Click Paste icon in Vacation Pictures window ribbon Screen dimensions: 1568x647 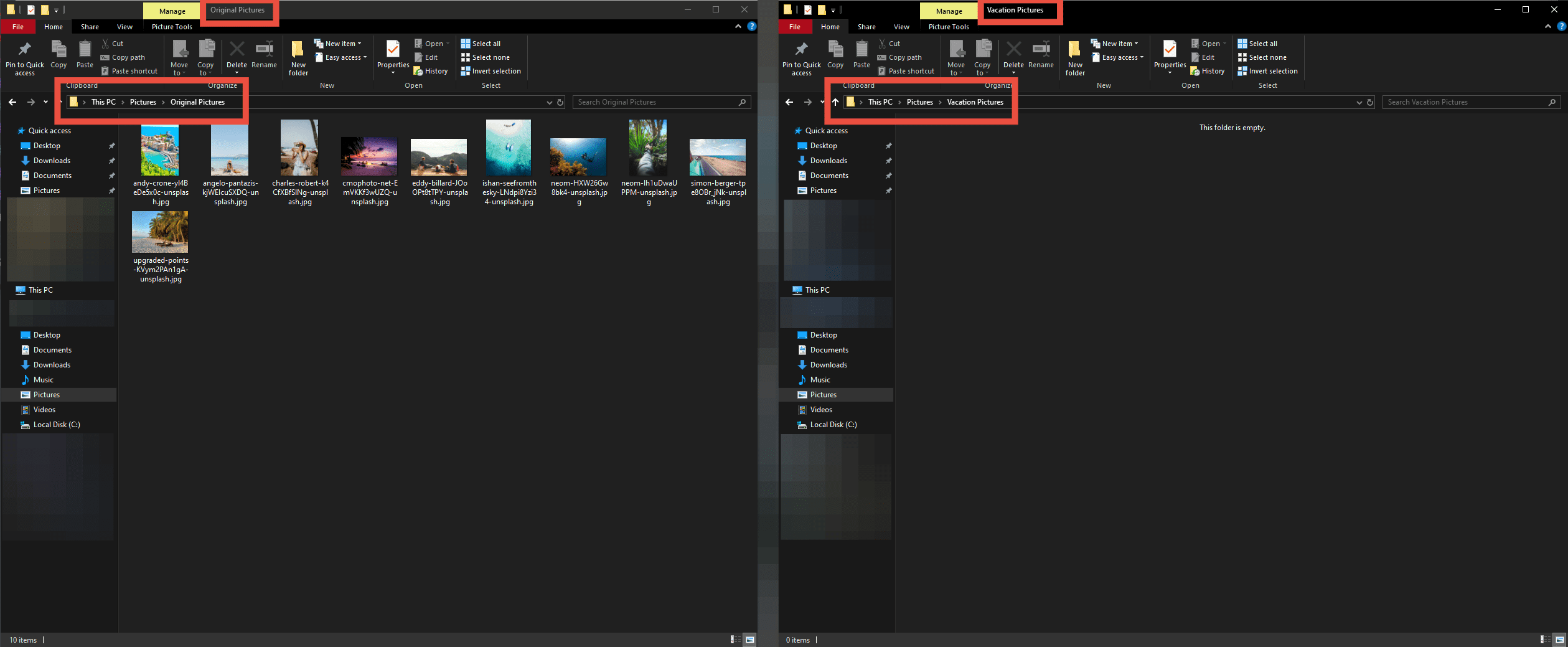(x=861, y=54)
